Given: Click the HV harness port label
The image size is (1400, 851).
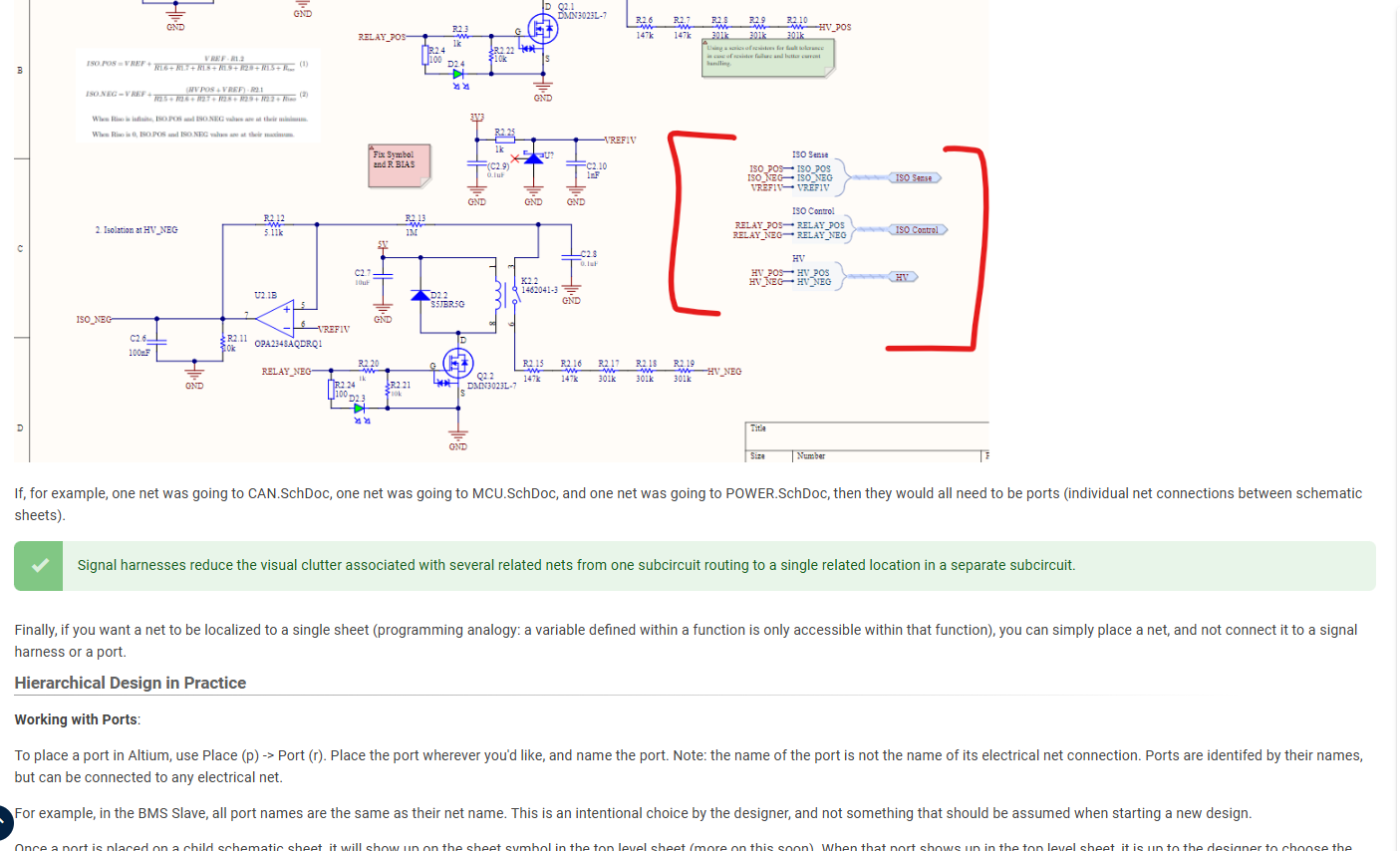Looking at the screenshot, I should 903,277.
